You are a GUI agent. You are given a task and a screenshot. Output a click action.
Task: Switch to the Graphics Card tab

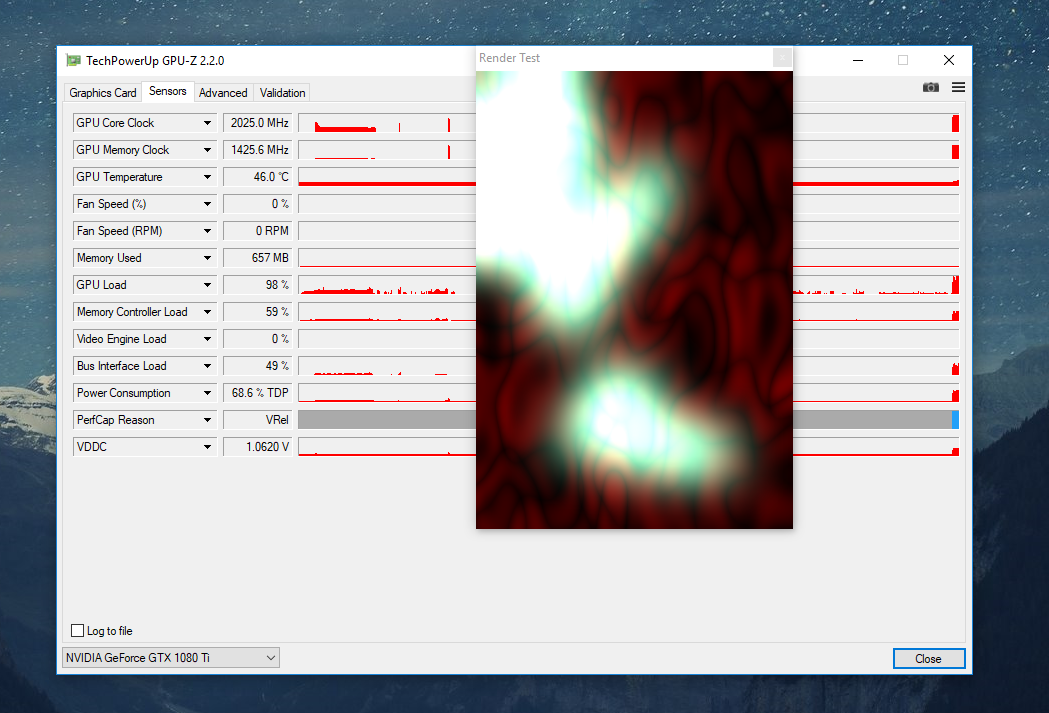[102, 93]
